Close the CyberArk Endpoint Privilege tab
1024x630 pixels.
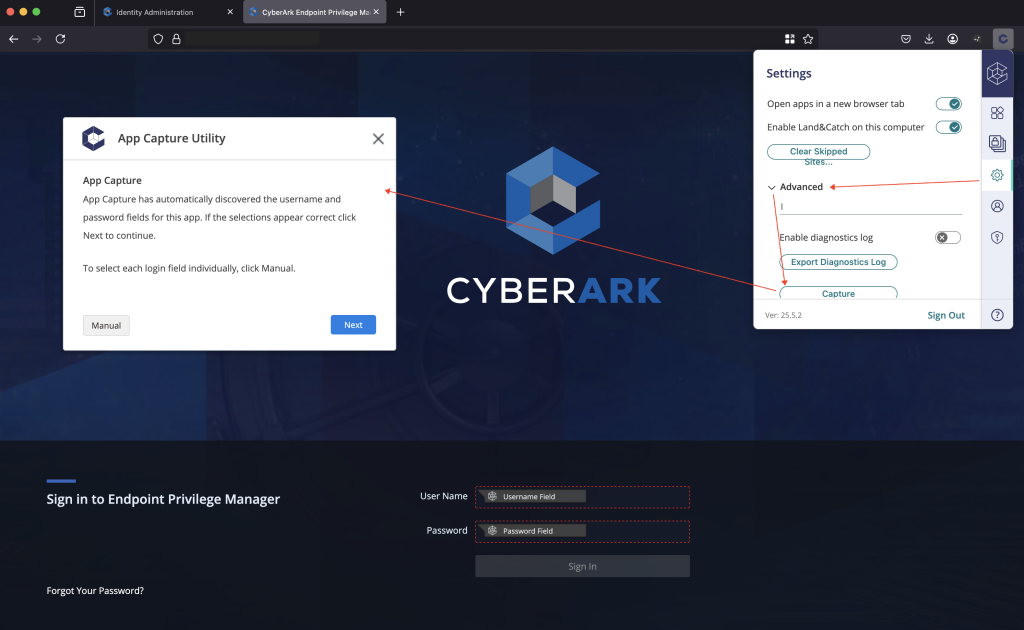click(x=376, y=12)
